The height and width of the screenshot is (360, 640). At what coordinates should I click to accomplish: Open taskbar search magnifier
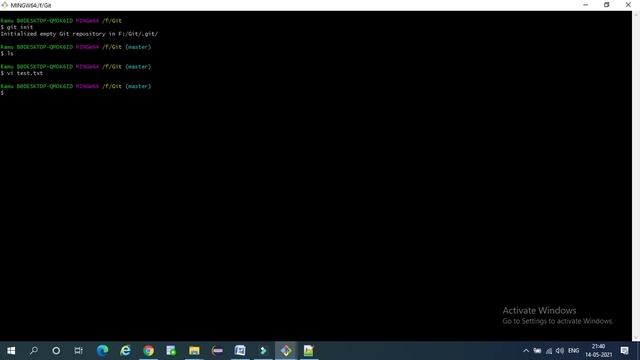34,351
